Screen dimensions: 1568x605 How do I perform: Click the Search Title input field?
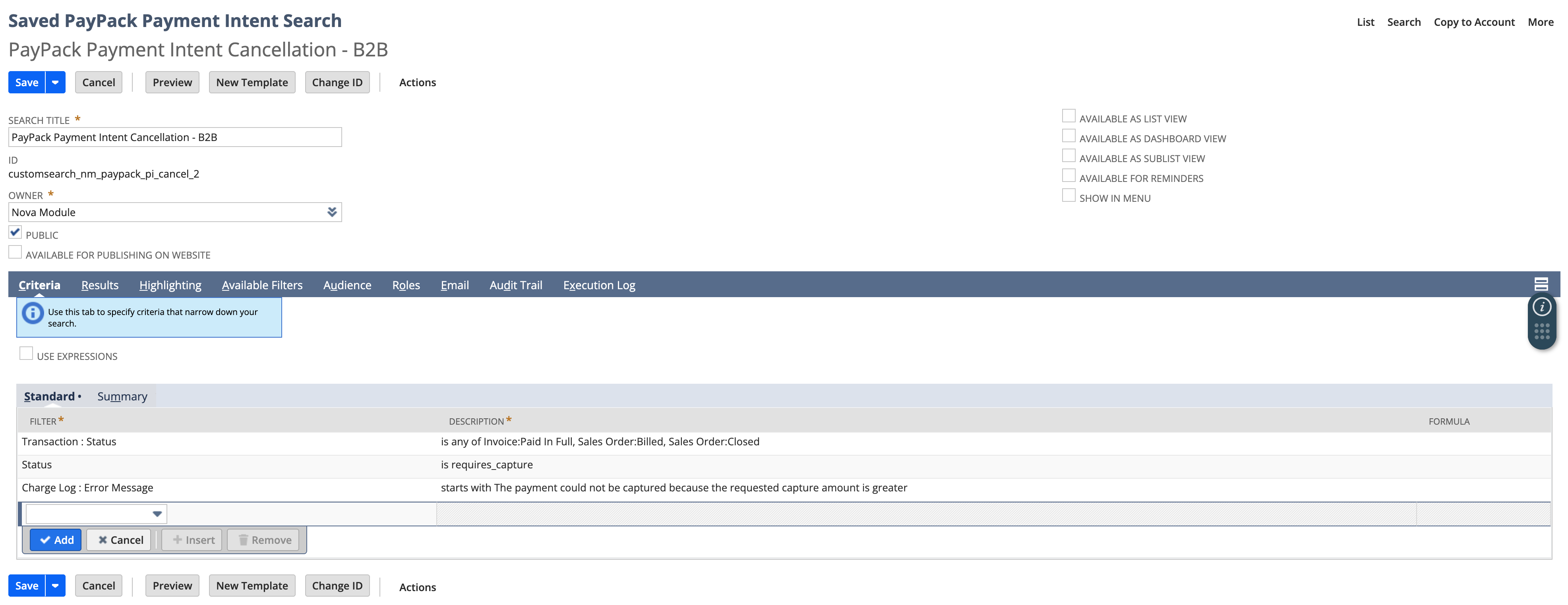pos(175,137)
